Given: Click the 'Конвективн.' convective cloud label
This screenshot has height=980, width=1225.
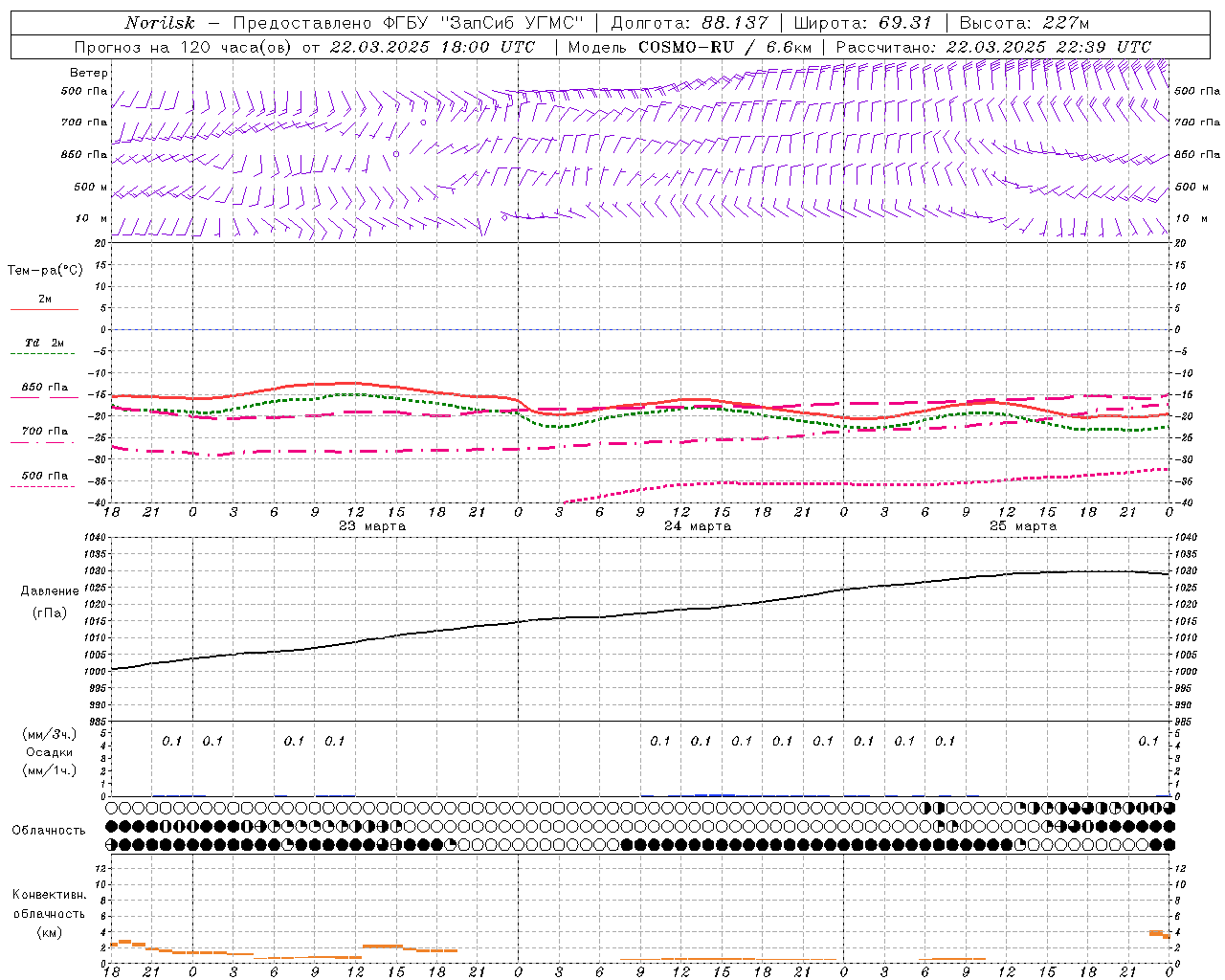Looking at the screenshot, I should point(50,895).
